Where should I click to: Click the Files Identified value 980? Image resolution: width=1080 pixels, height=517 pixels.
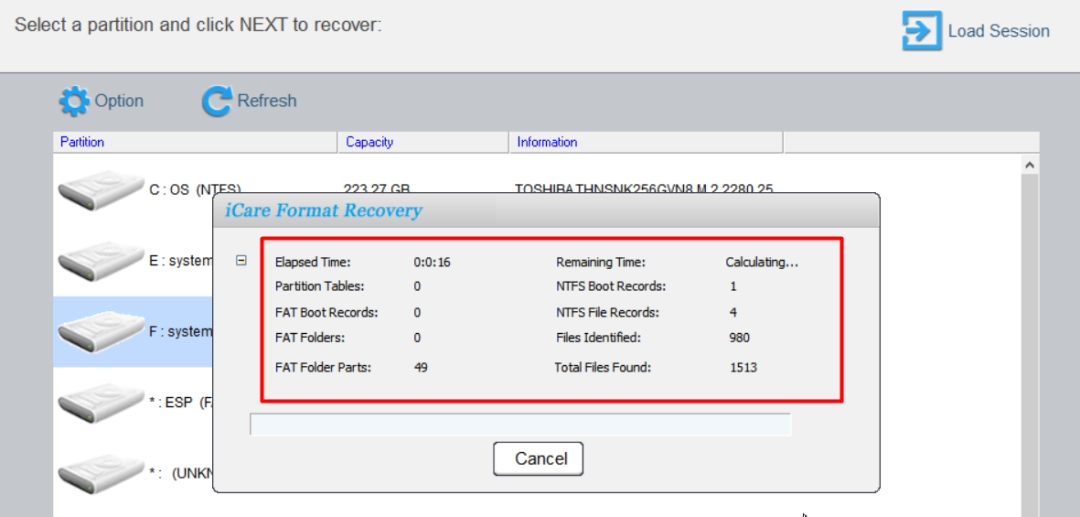(739, 338)
